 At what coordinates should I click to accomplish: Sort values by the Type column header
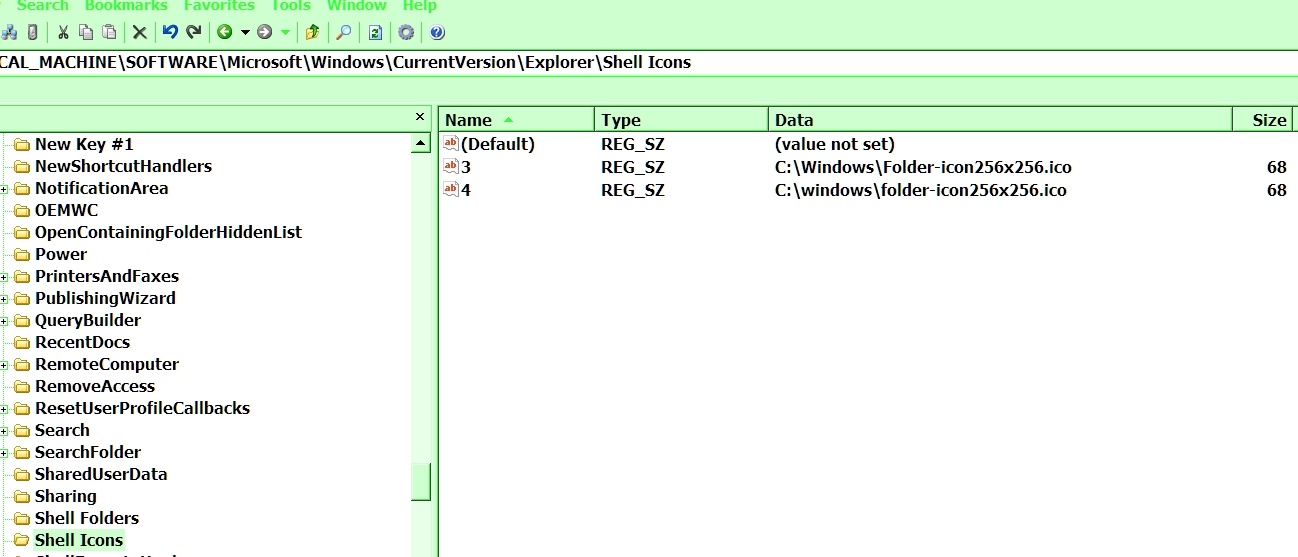click(x=681, y=120)
